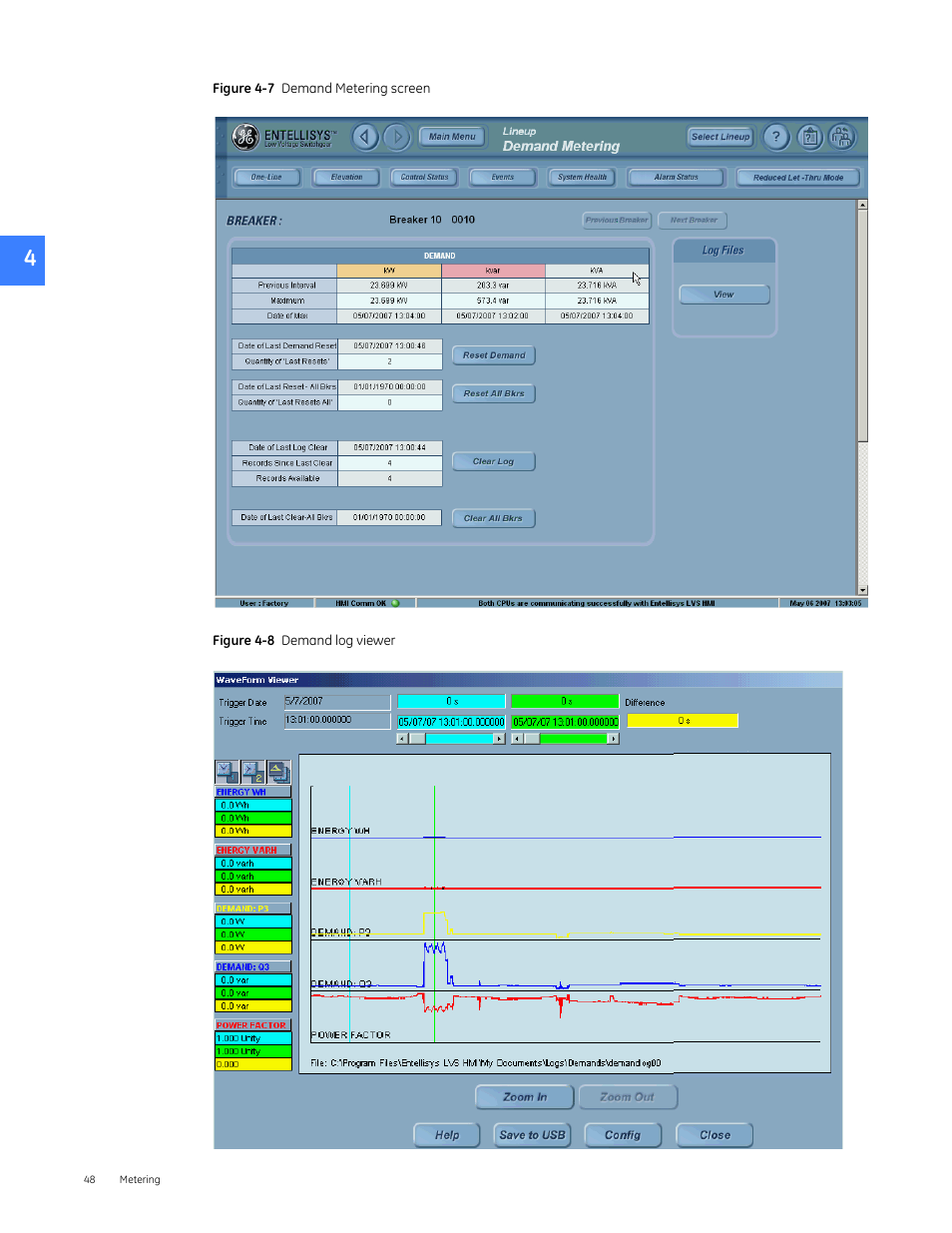Click HMI Comm OK green status indicator
952x1233 pixels.
point(395,603)
